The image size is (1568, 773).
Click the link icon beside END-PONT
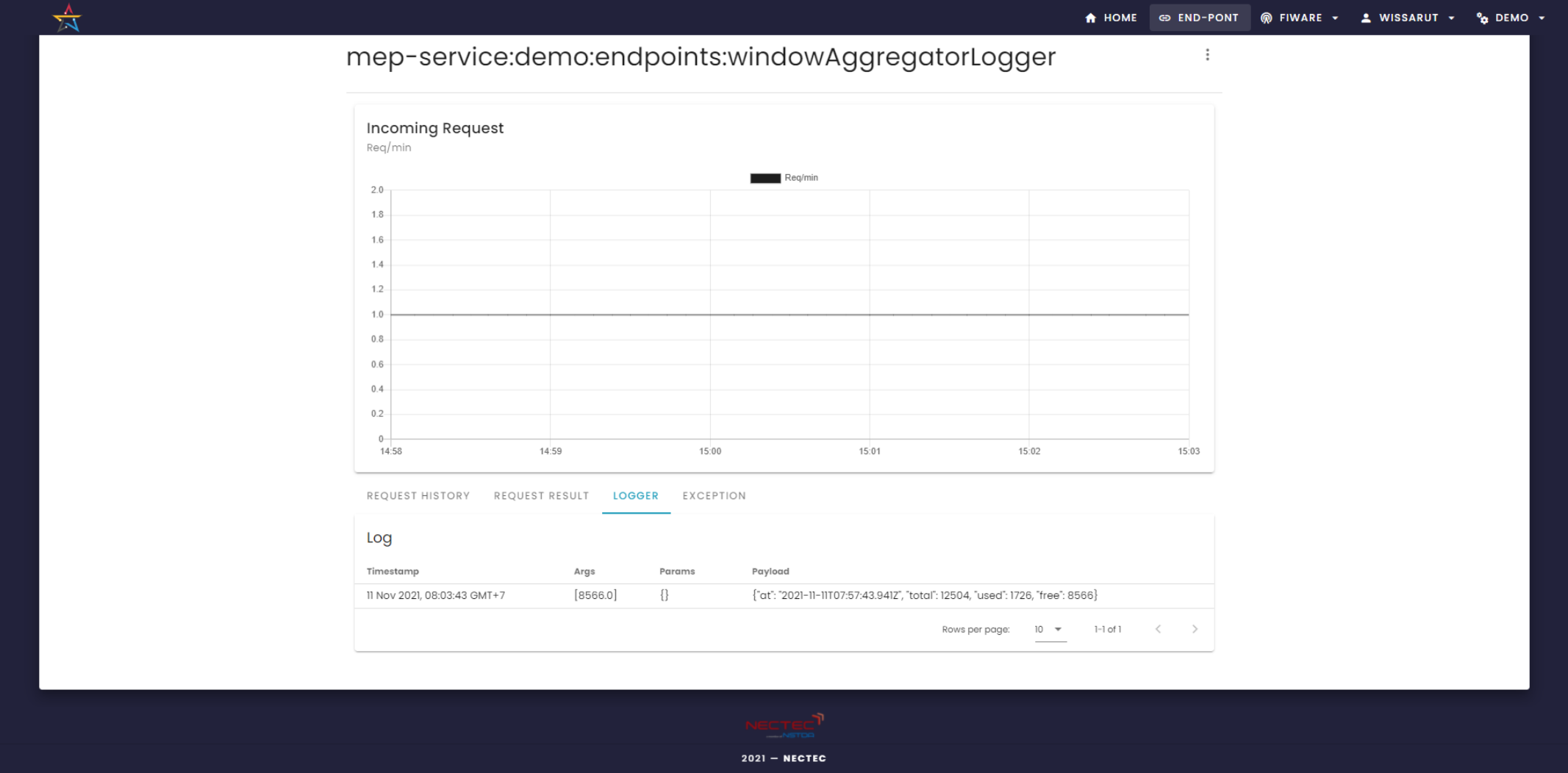coord(1164,18)
